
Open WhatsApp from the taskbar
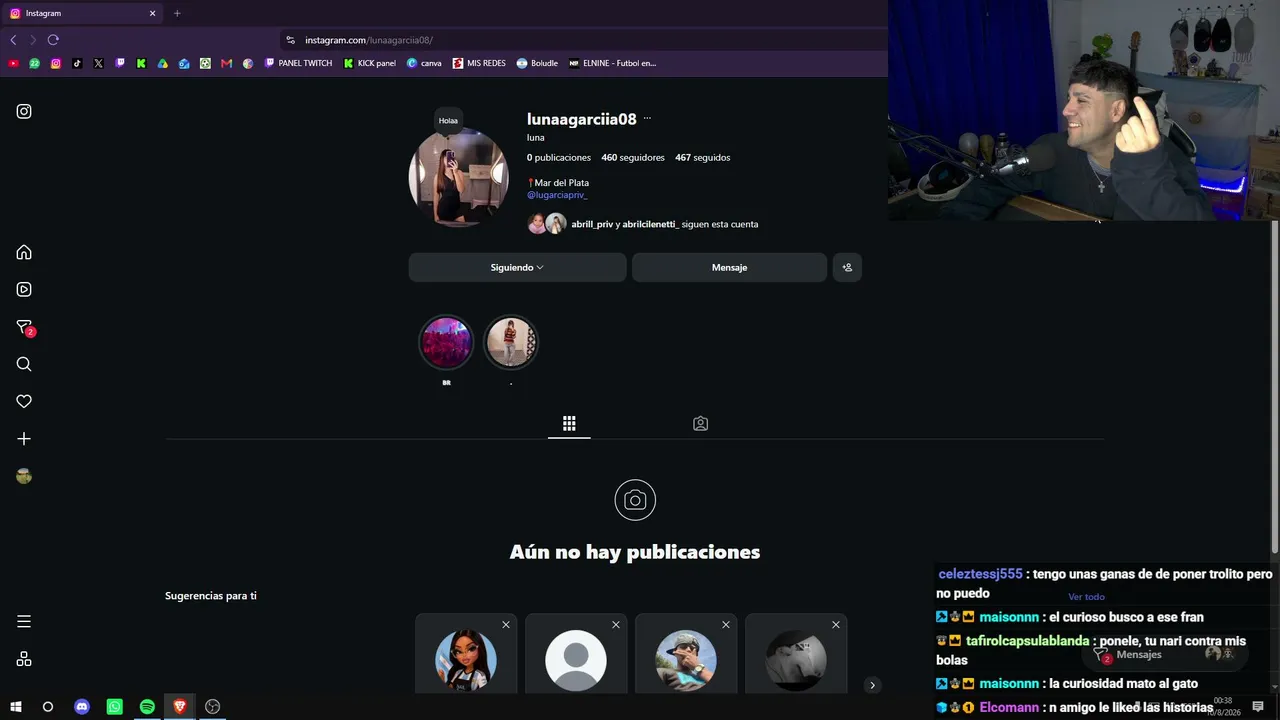(115, 706)
